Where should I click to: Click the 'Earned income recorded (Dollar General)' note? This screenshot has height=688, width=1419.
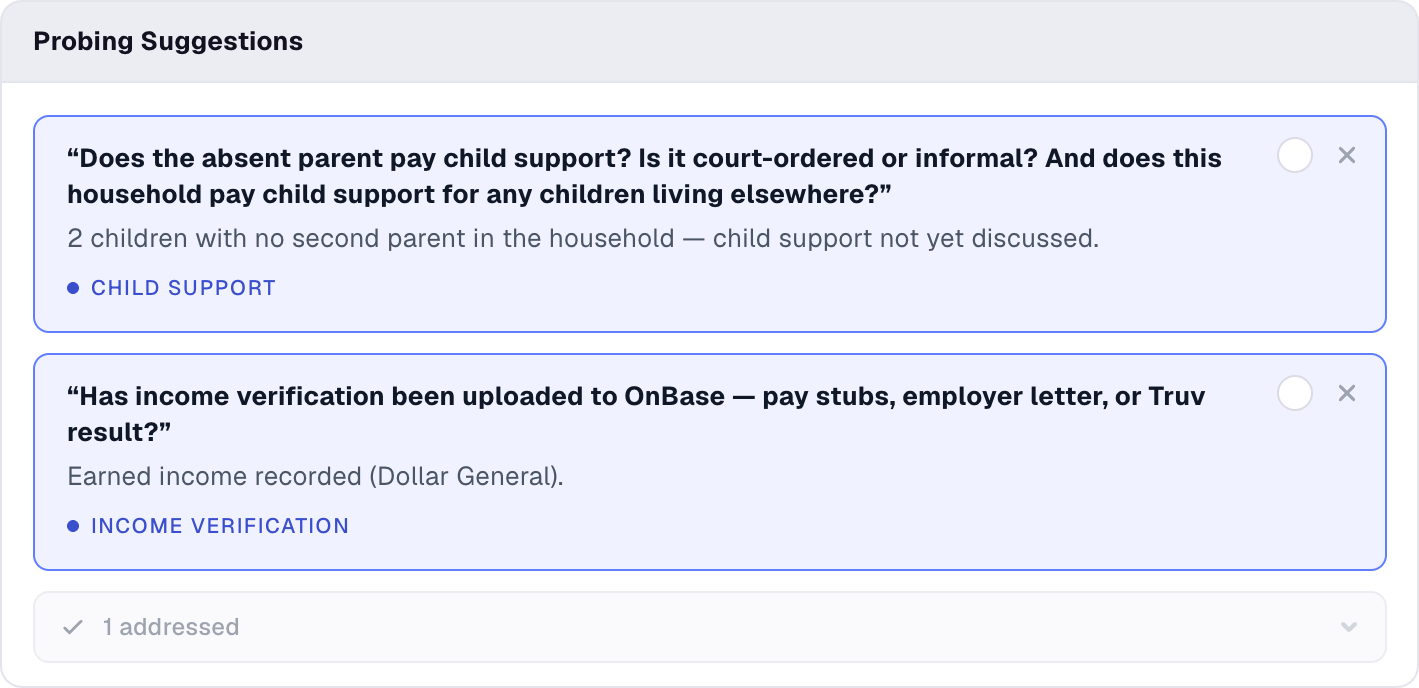316,477
